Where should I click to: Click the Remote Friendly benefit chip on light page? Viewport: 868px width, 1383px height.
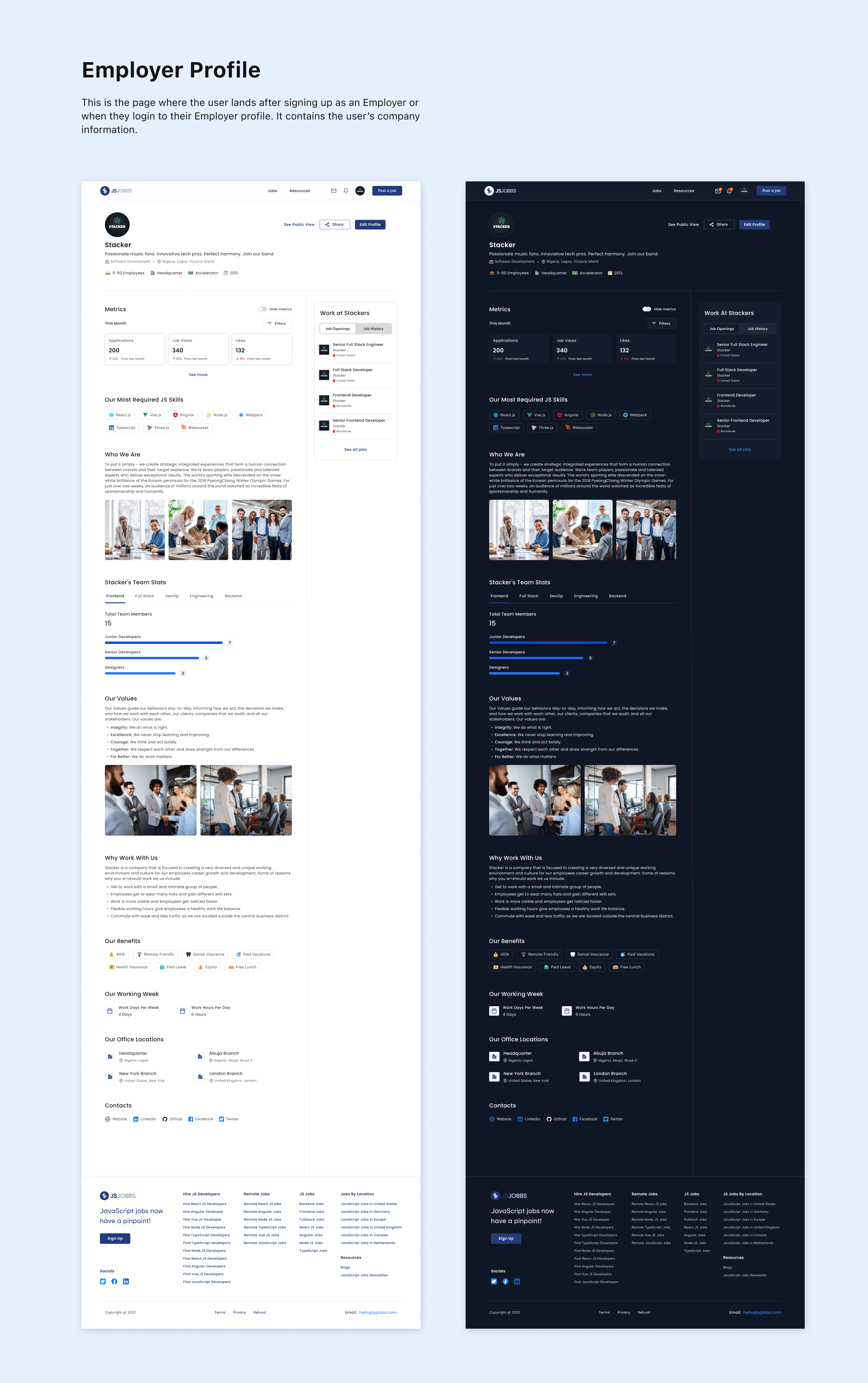(156, 954)
